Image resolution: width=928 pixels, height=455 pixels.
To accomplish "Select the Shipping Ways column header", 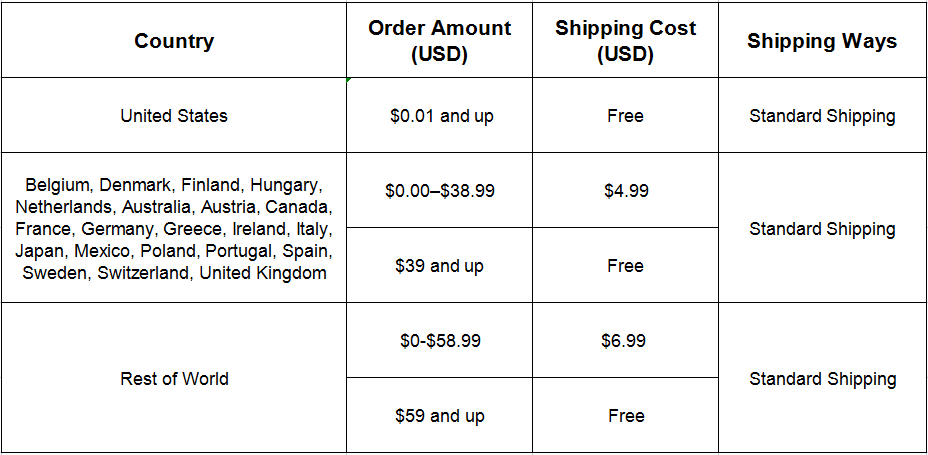I will (822, 42).
